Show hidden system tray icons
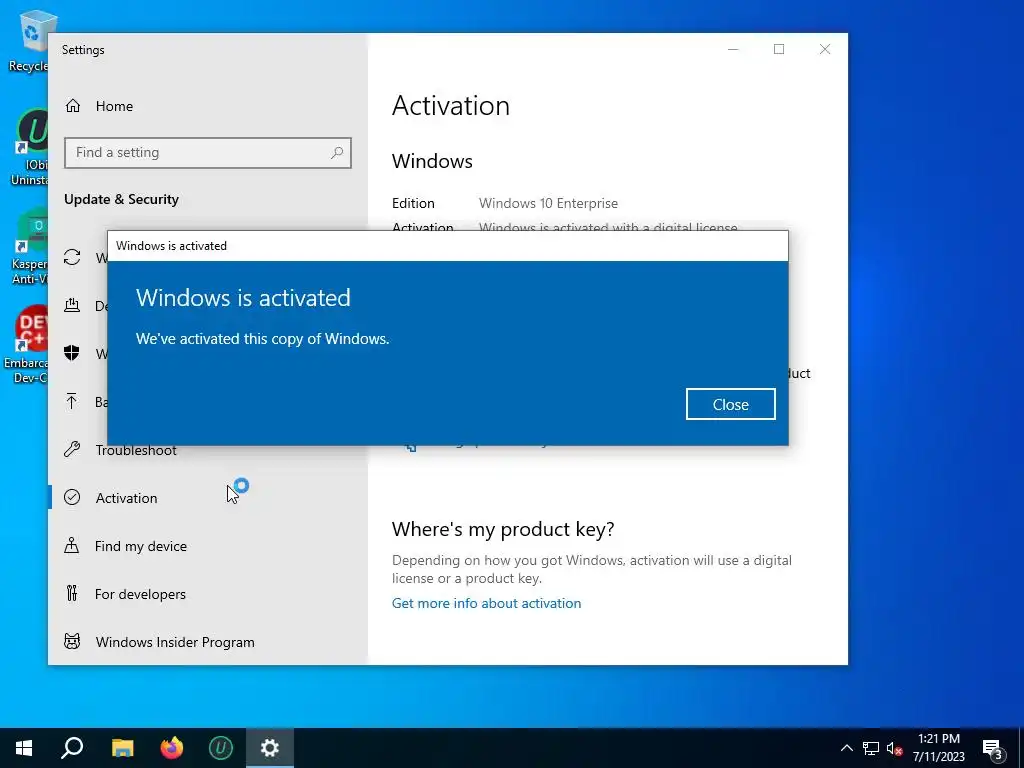The width and height of the screenshot is (1024, 768). [x=846, y=748]
